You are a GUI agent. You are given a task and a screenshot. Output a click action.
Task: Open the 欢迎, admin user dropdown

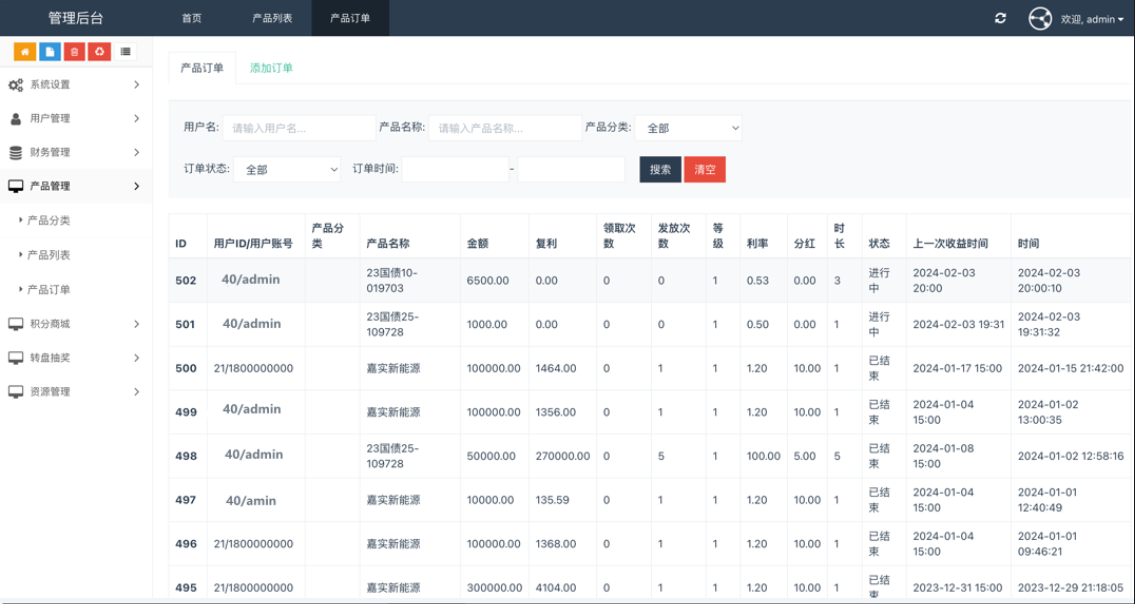[x=1092, y=20]
